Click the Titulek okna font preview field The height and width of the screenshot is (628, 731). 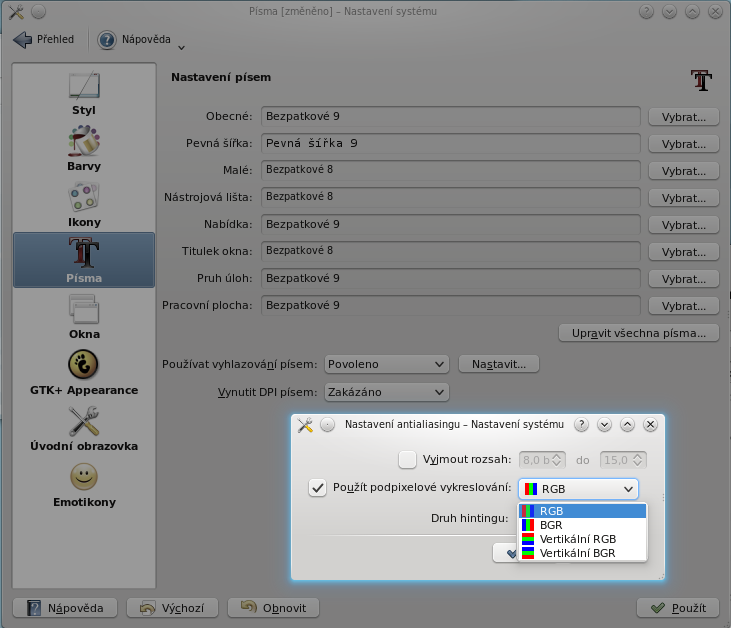coord(451,252)
